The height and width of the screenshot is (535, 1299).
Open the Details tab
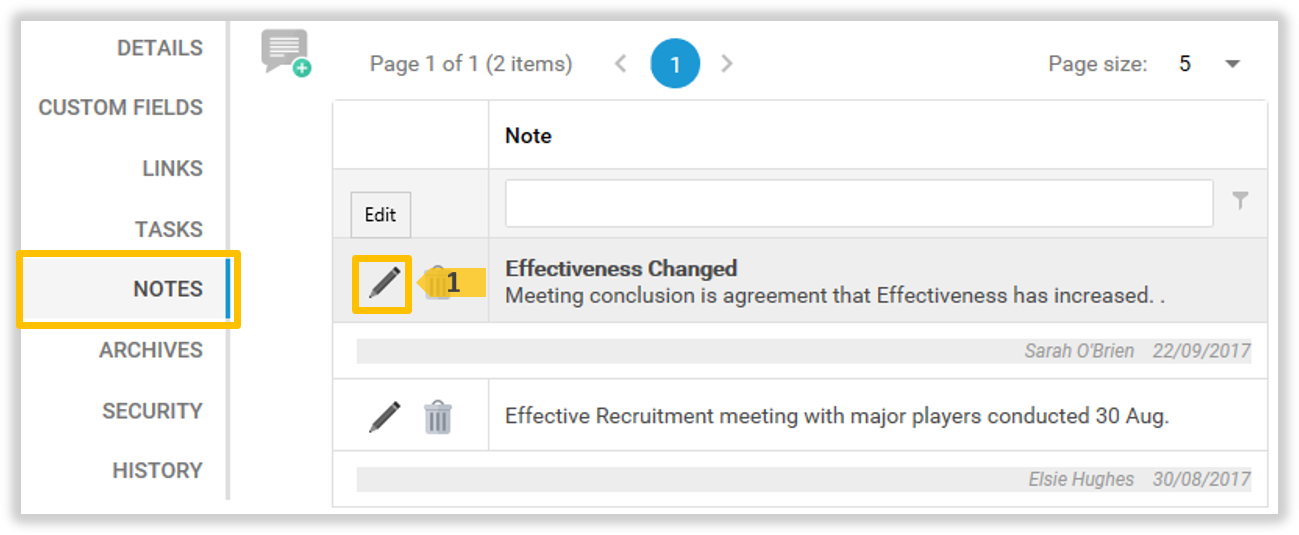159,48
